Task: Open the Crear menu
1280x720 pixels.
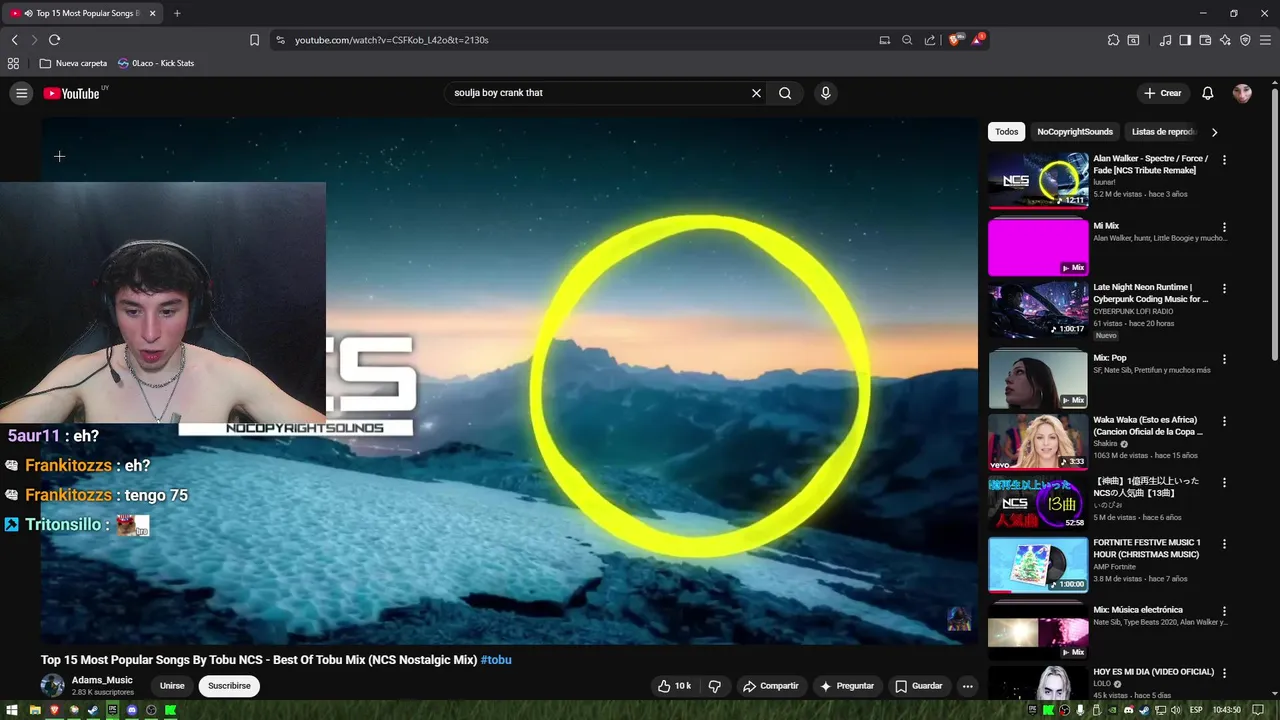Action: pyautogui.click(x=1163, y=93)
